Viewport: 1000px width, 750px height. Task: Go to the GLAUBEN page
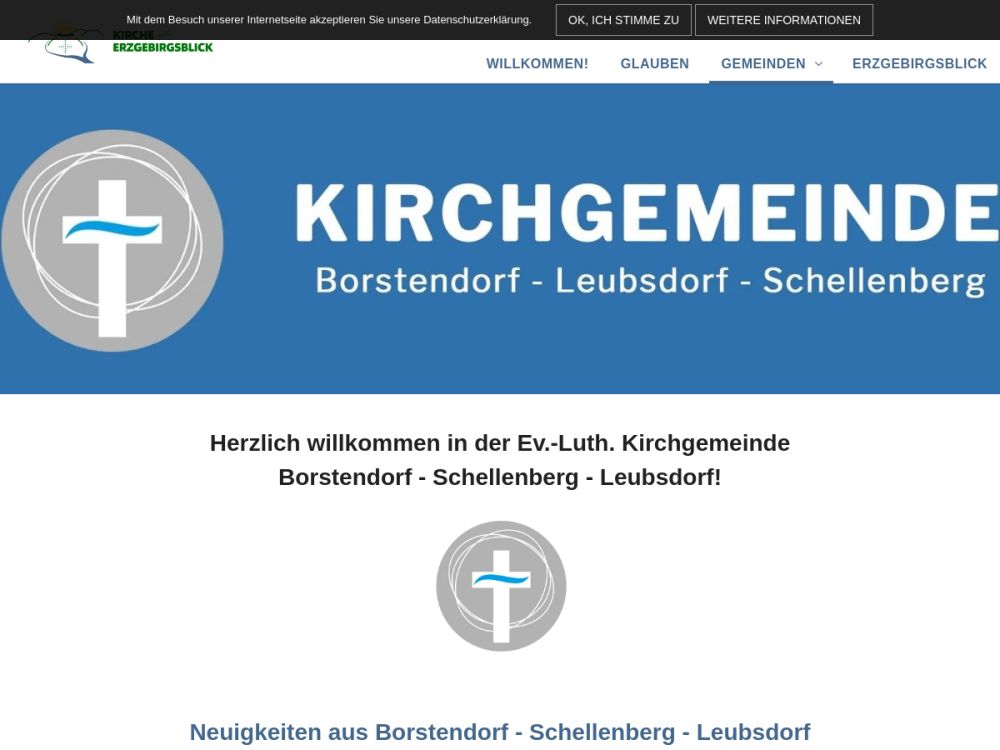click(x=654, y=64)
